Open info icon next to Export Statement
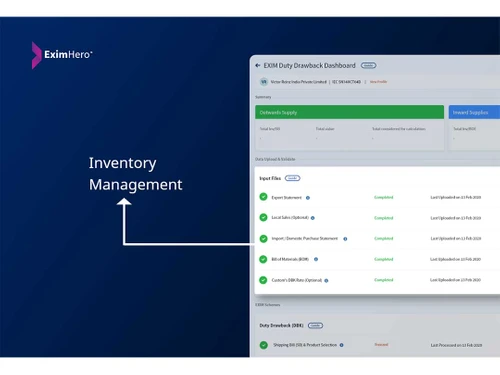This screenshot has height=375, width=500. [308, 198]
